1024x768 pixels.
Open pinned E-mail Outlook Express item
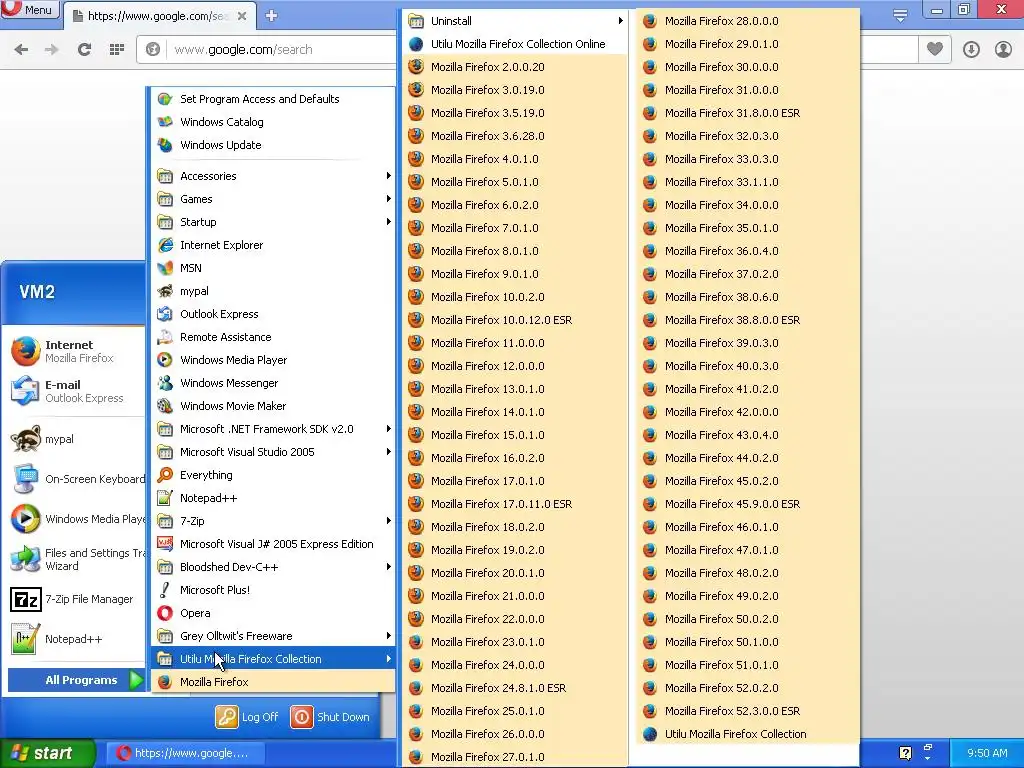tap(75, 391)
